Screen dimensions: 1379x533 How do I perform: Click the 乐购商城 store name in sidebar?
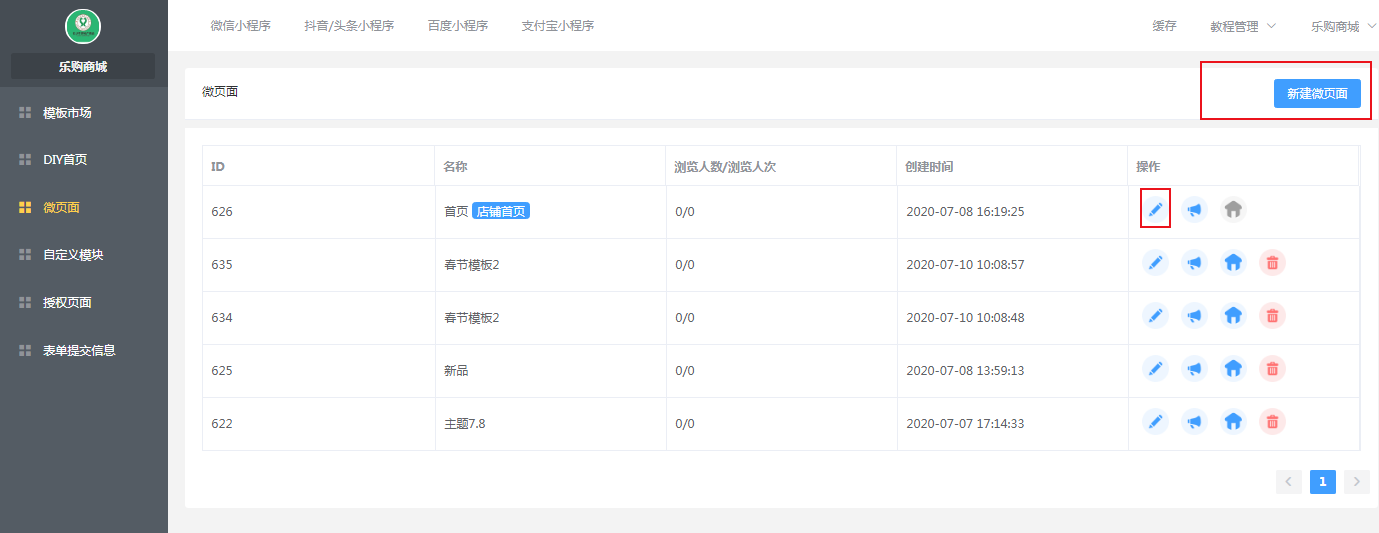(x=83, y=67)
